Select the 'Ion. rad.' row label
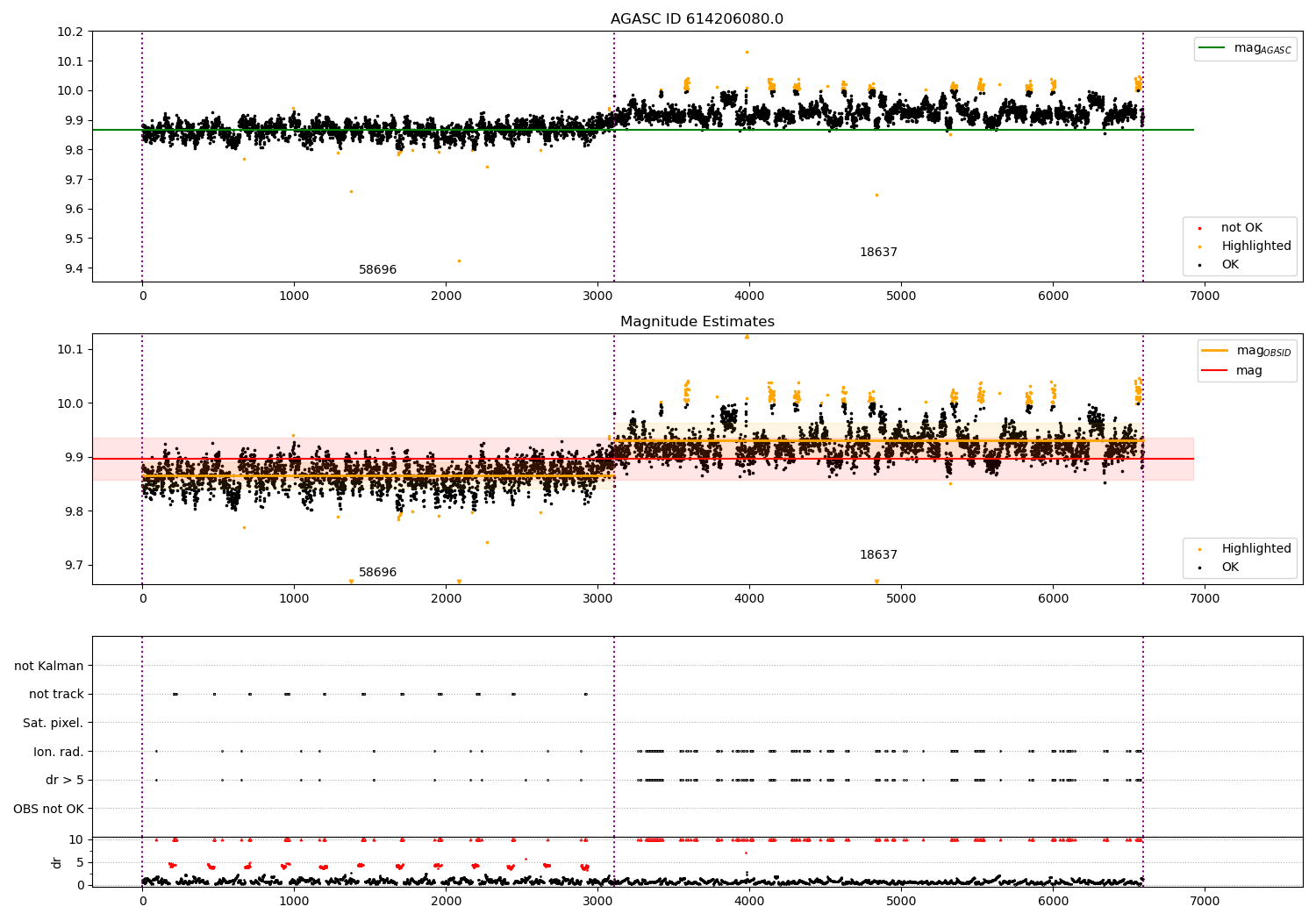This screenshot has width=1316, height=921. click(x=59, y=752)
